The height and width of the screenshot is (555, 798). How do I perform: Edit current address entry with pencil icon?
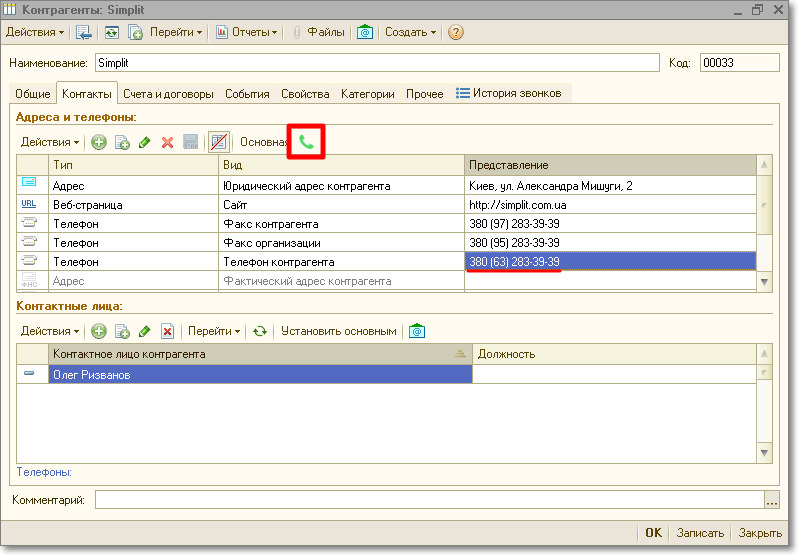click(145, 142)
